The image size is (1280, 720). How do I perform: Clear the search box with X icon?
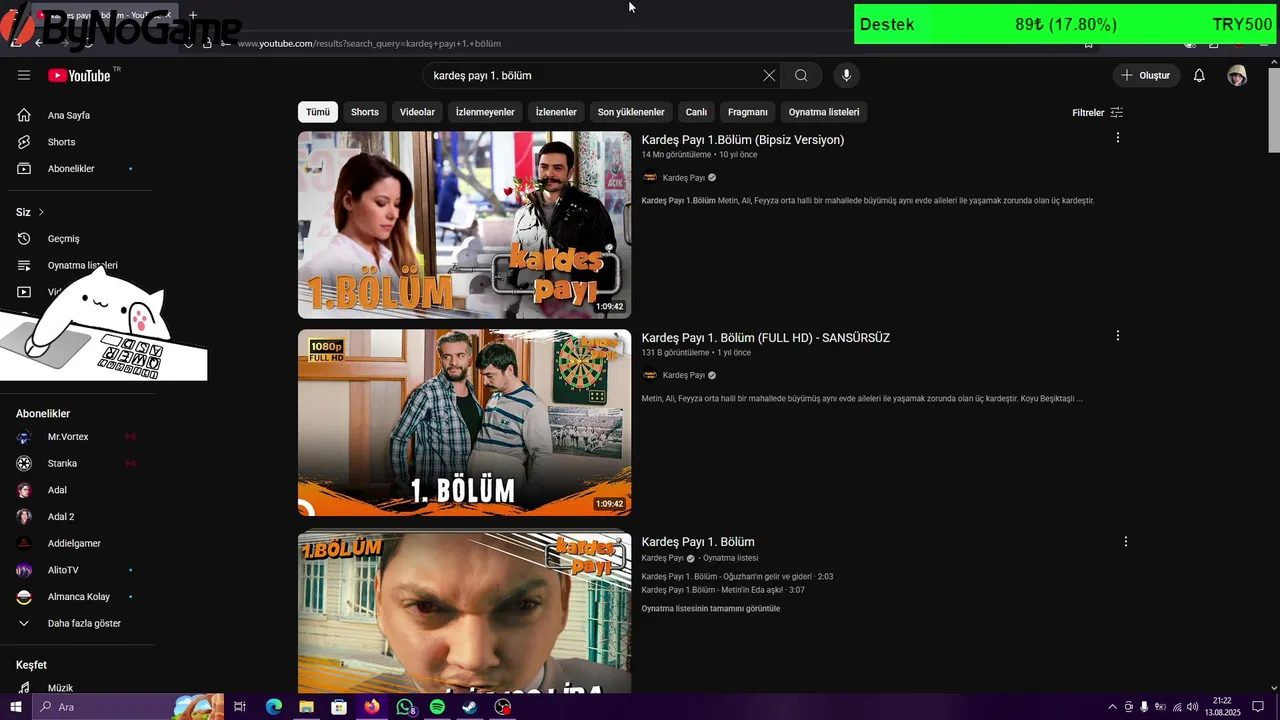pyautogui.click(x=769, y=75)
